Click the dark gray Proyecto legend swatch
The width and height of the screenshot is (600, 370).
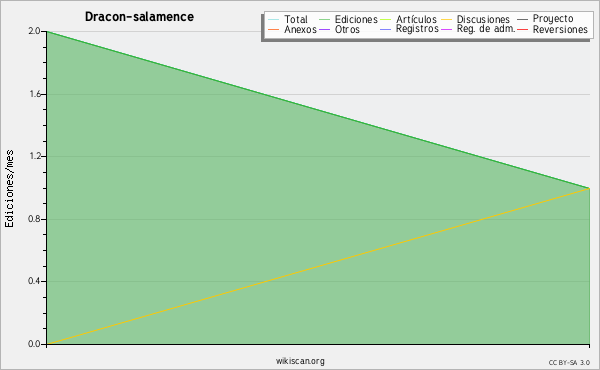pyautogui.click(x=522, y=20)
